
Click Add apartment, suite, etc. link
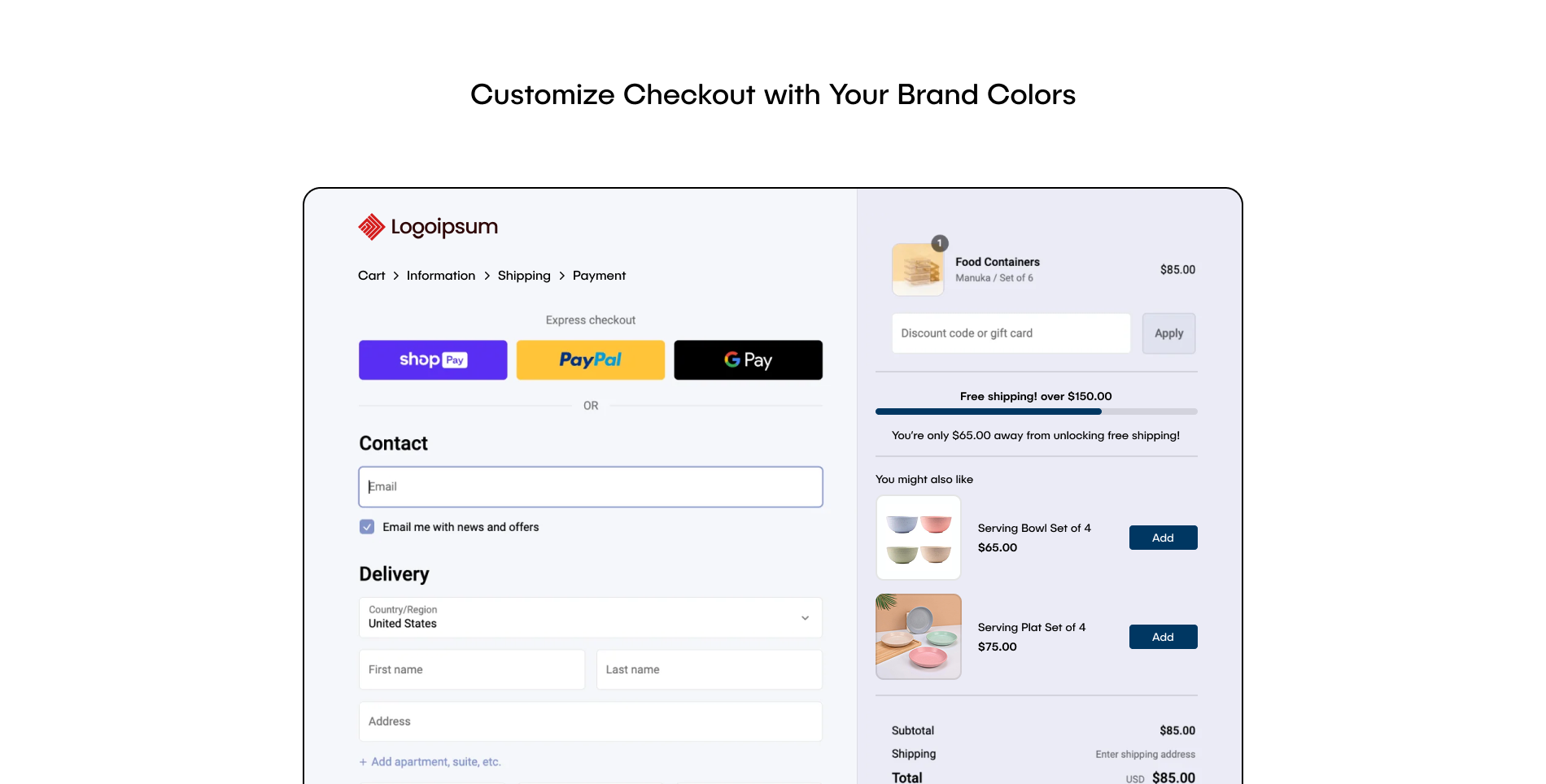pos(430,762)
